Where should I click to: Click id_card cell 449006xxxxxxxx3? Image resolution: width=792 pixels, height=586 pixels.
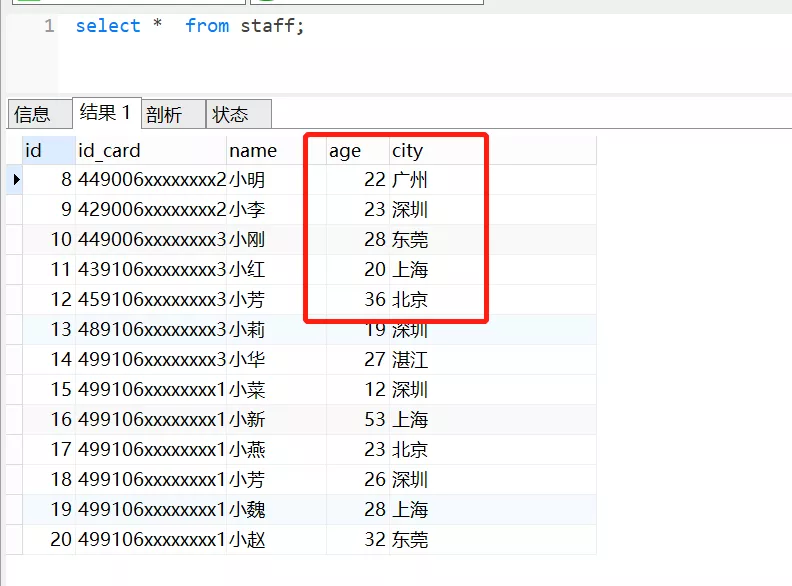tap(151, 239)
